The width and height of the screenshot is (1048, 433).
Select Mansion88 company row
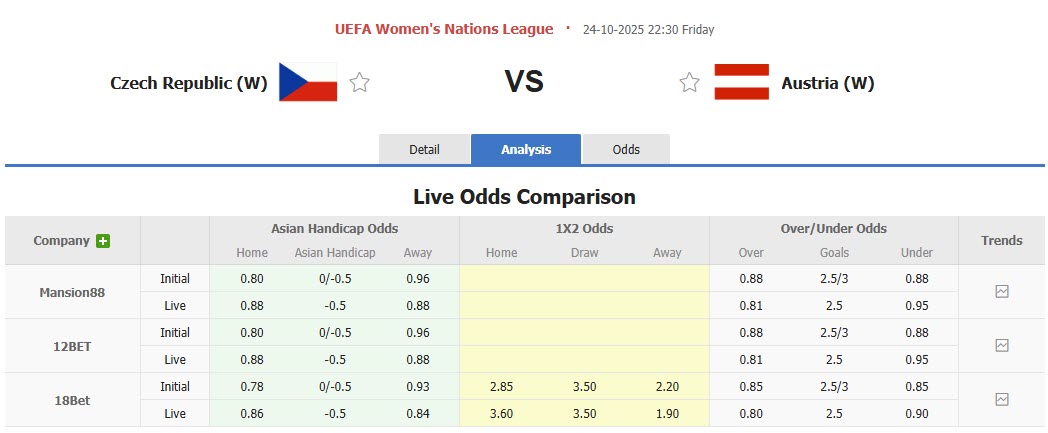(x=72, y=293)
